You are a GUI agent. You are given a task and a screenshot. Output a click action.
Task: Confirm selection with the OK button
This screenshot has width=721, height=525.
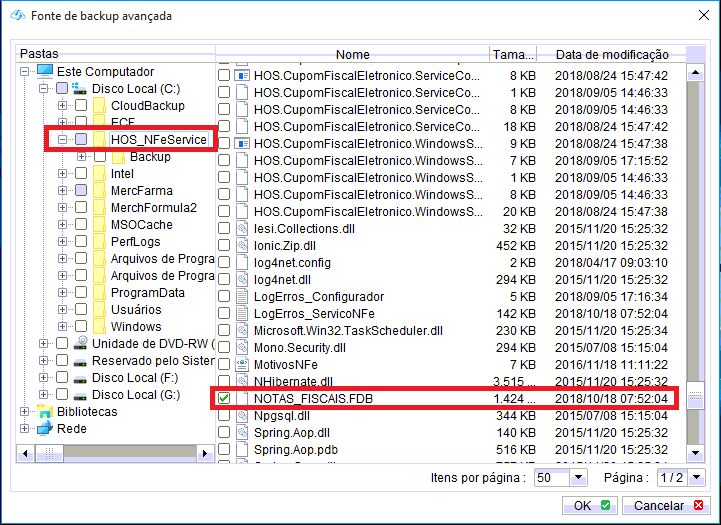click(x=589, y=506)
